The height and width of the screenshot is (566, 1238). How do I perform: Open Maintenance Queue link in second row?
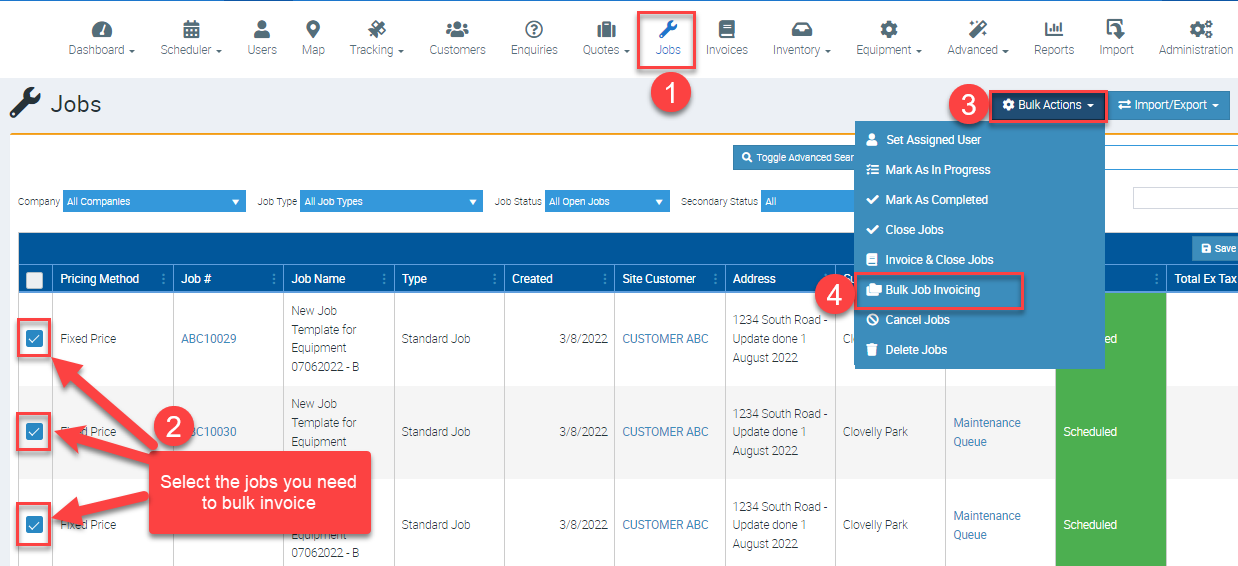click(x=987, y=432)
